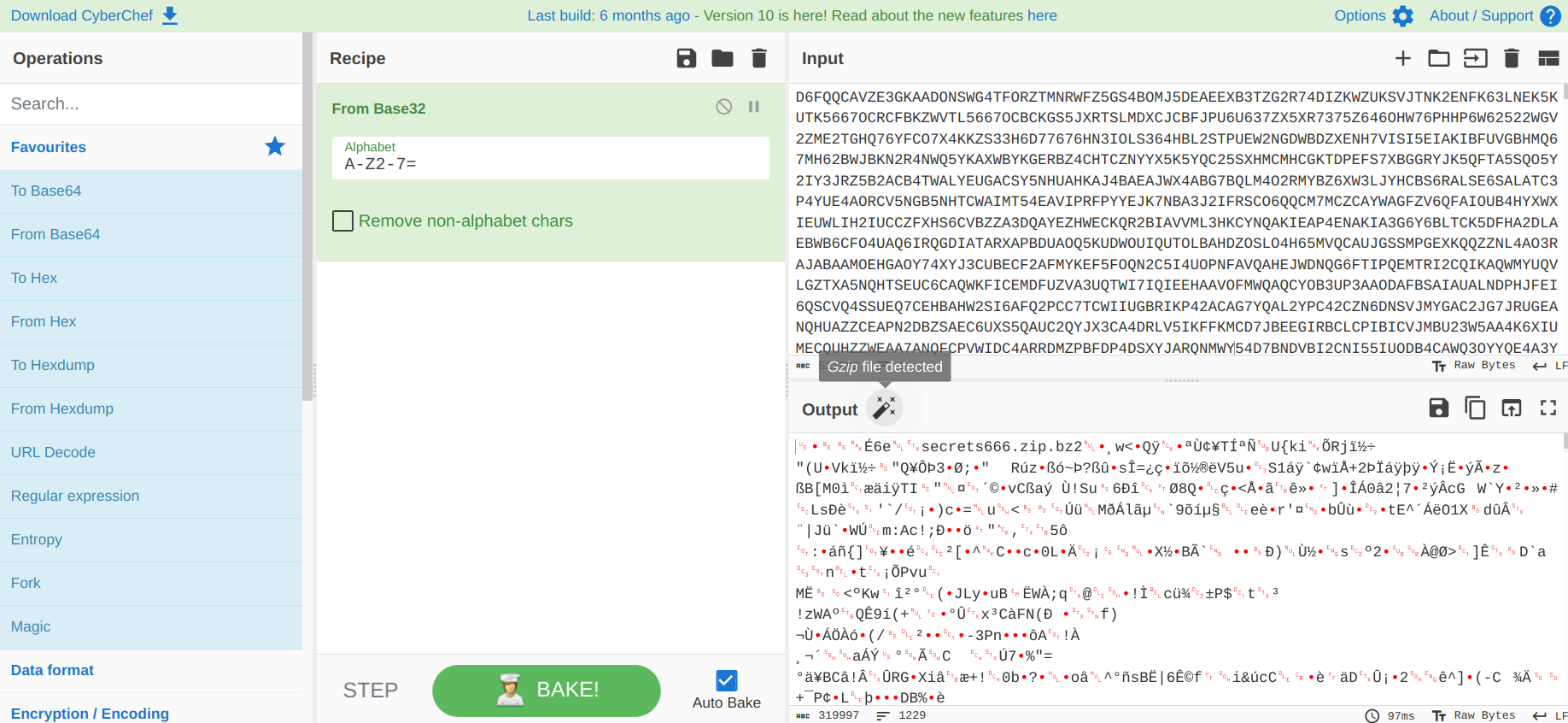The image size is (1568, 723).
Task: Click the Options link text
Action: tap(1360, 15)
